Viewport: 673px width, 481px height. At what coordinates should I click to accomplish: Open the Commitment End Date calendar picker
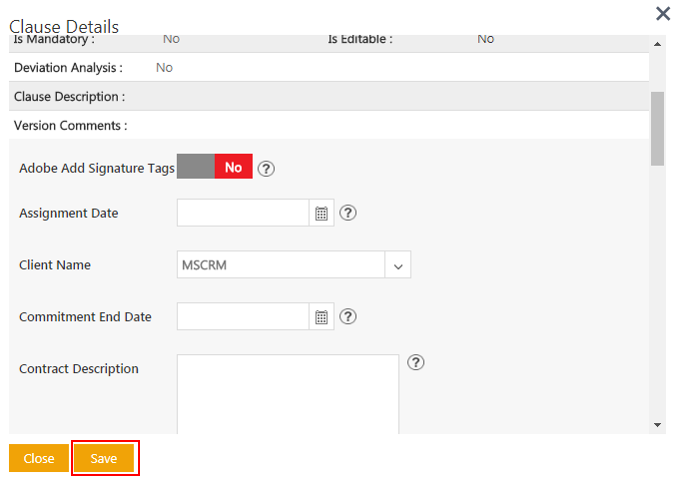(322, 317)
